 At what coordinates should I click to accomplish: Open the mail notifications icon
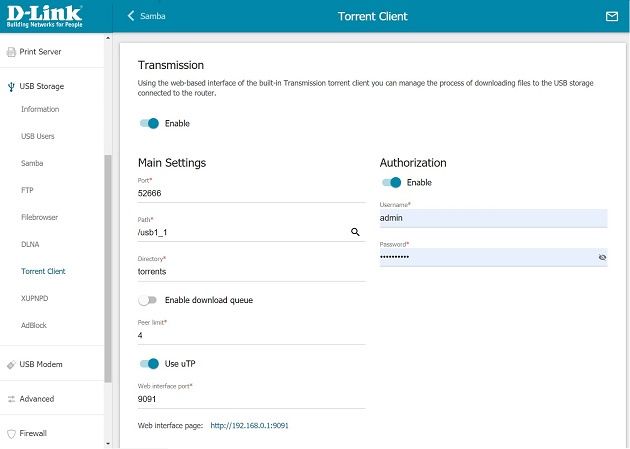tap(612, 16)
